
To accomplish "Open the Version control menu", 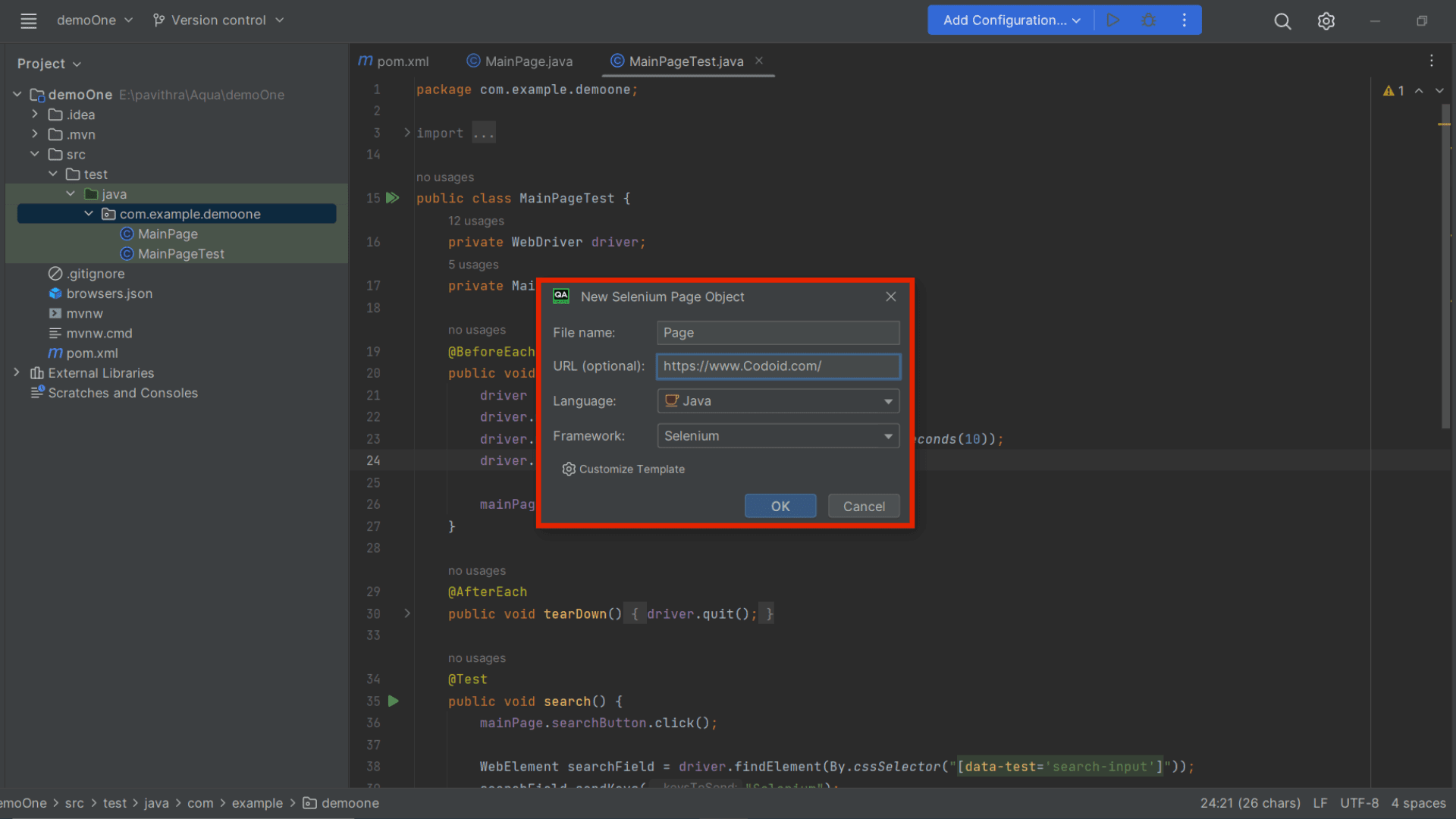I will coord(218,20).
